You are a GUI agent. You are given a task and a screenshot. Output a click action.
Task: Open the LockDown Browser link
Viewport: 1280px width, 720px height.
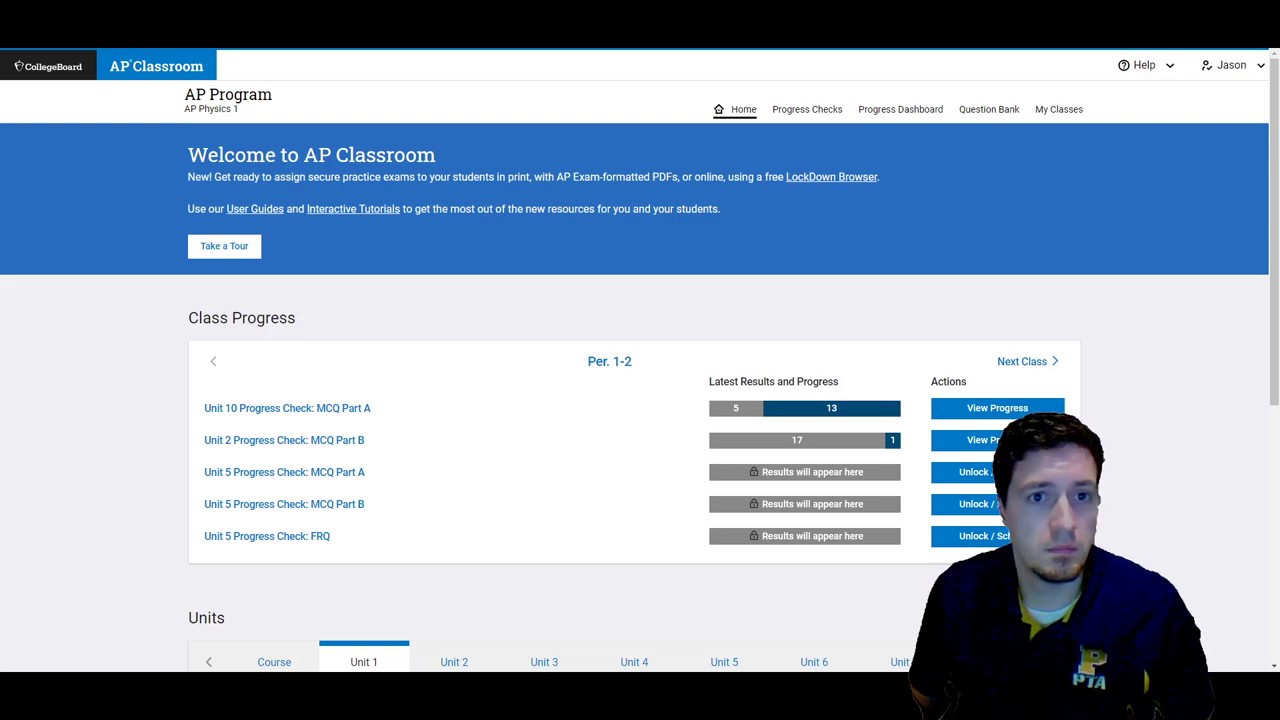pyautogui.click(x=831, y=177)
